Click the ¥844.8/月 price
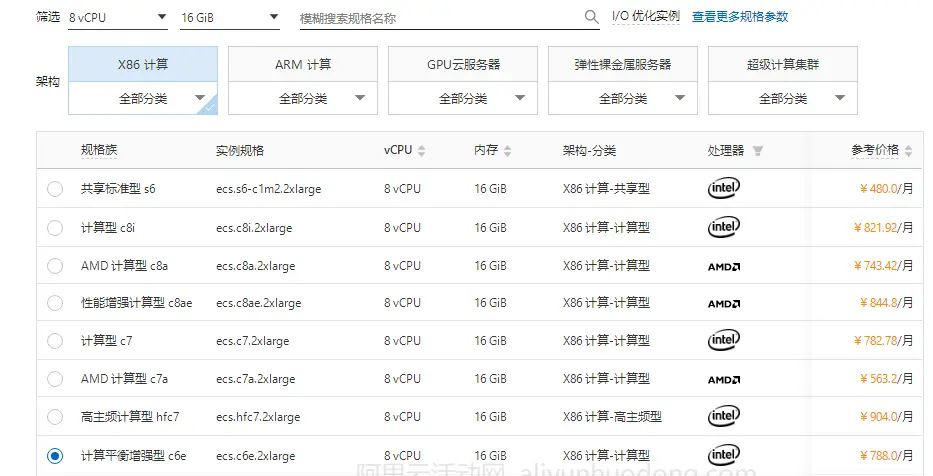The height and width of the screenshot is (476, 933). [x=886, y=302]
